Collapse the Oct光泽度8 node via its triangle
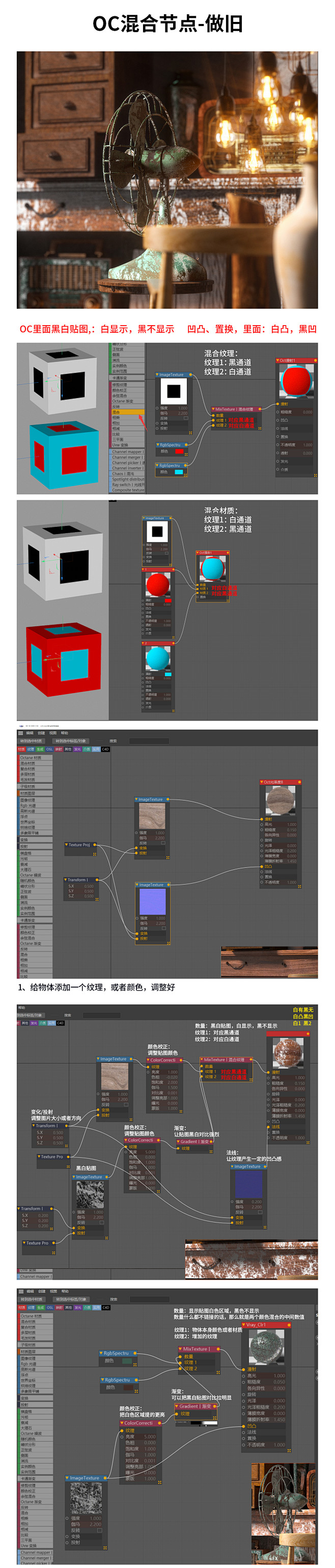The image size is (335, 1568). point(262,782)
